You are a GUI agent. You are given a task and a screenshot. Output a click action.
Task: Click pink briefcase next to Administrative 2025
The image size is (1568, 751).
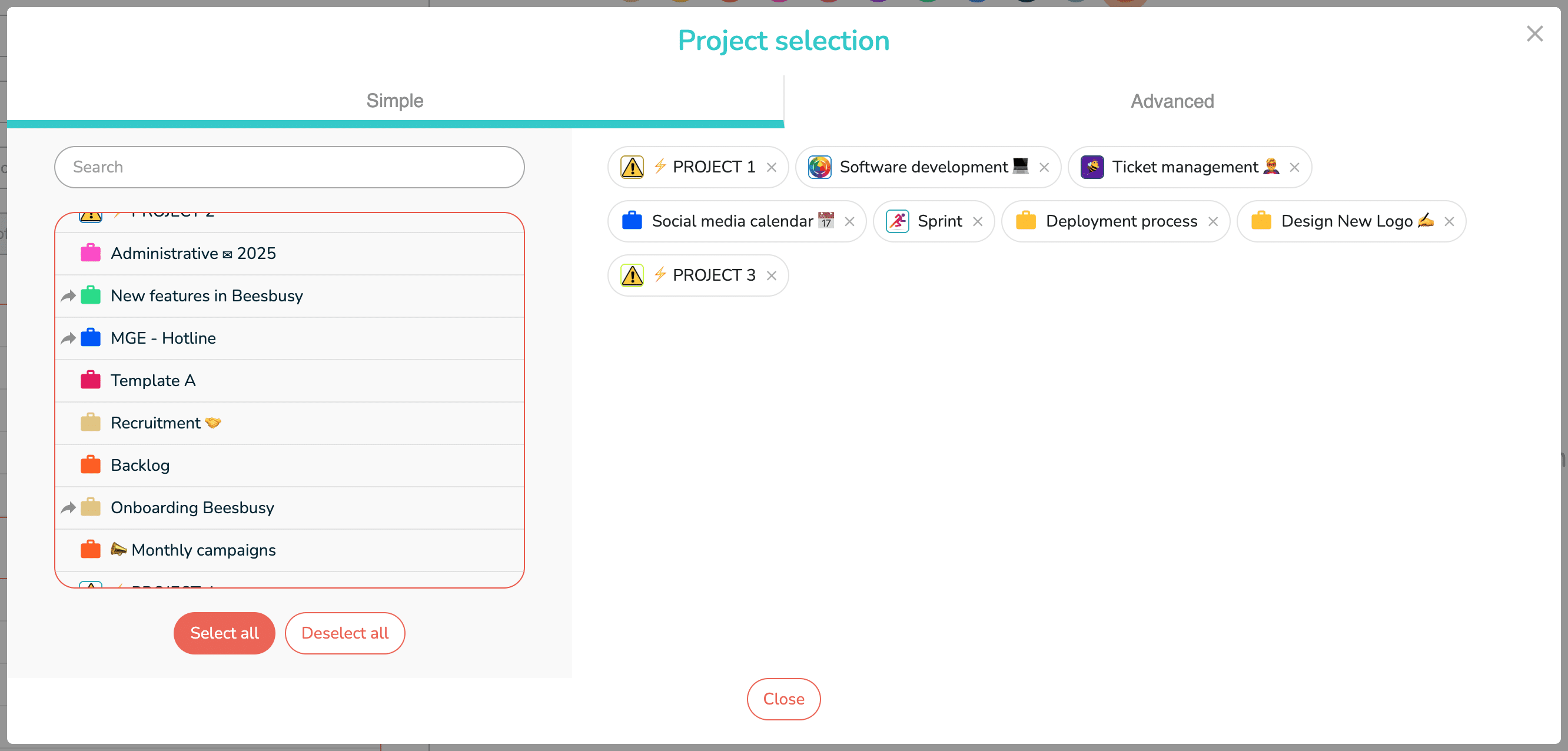[x=91, y=252]
